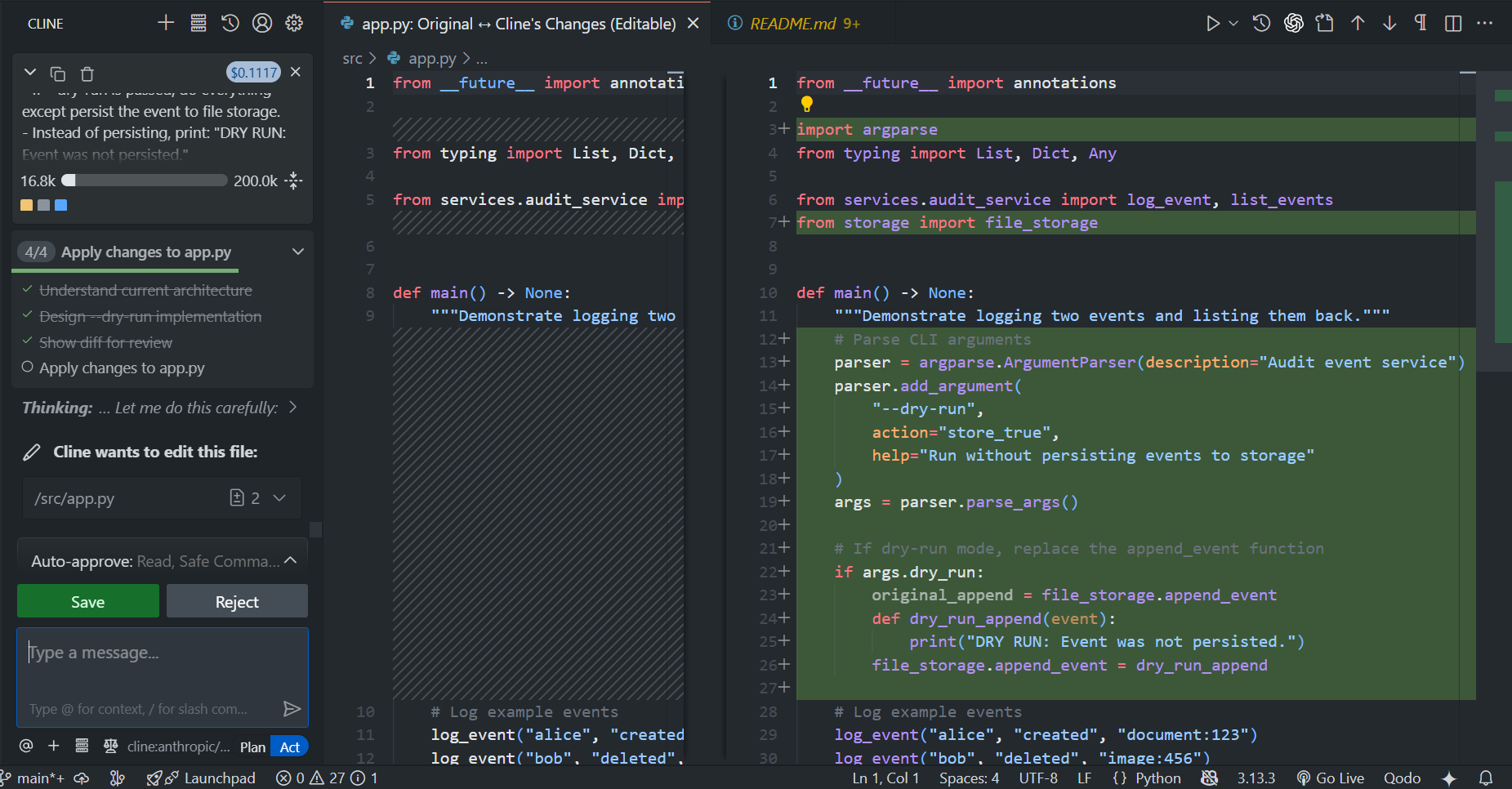Expand the Auto-approve settings panel
This screenshot has height=789, width=1512.
pyautogui.click(x=290, y=561)
